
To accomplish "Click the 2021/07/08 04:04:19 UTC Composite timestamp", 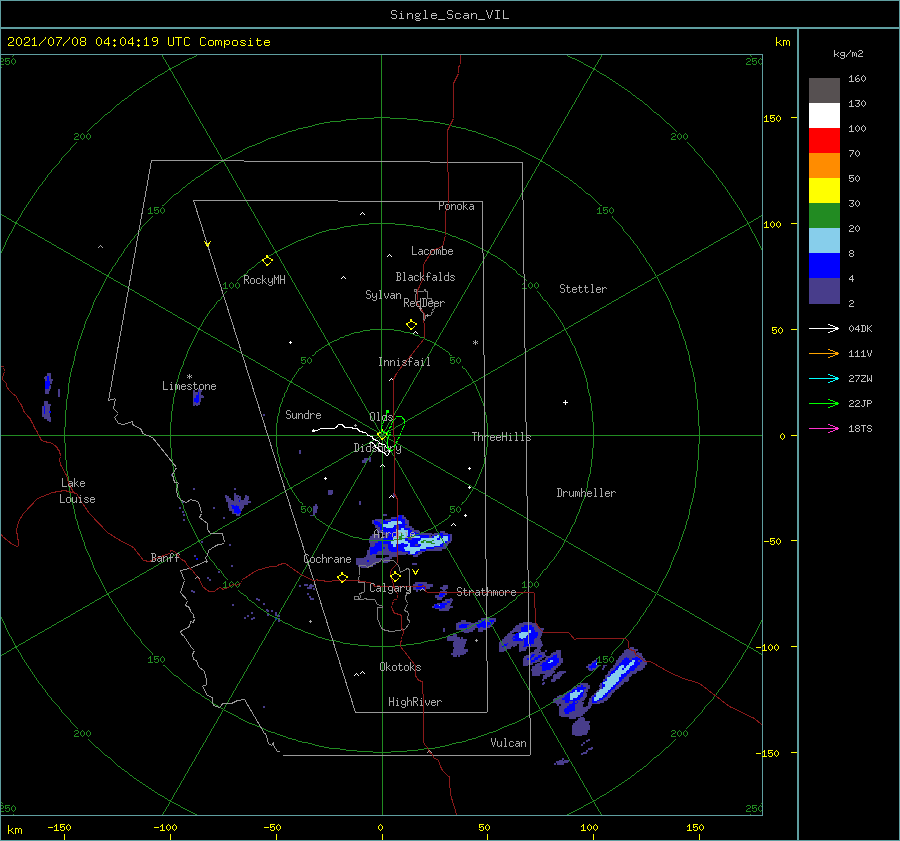I will (138, 42).
